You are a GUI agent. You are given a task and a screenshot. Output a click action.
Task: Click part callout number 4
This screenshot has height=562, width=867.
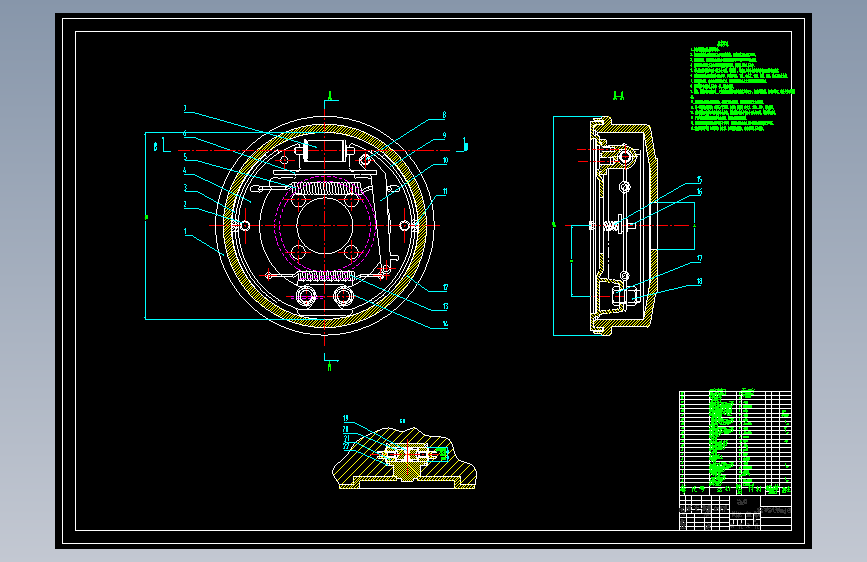185,171
